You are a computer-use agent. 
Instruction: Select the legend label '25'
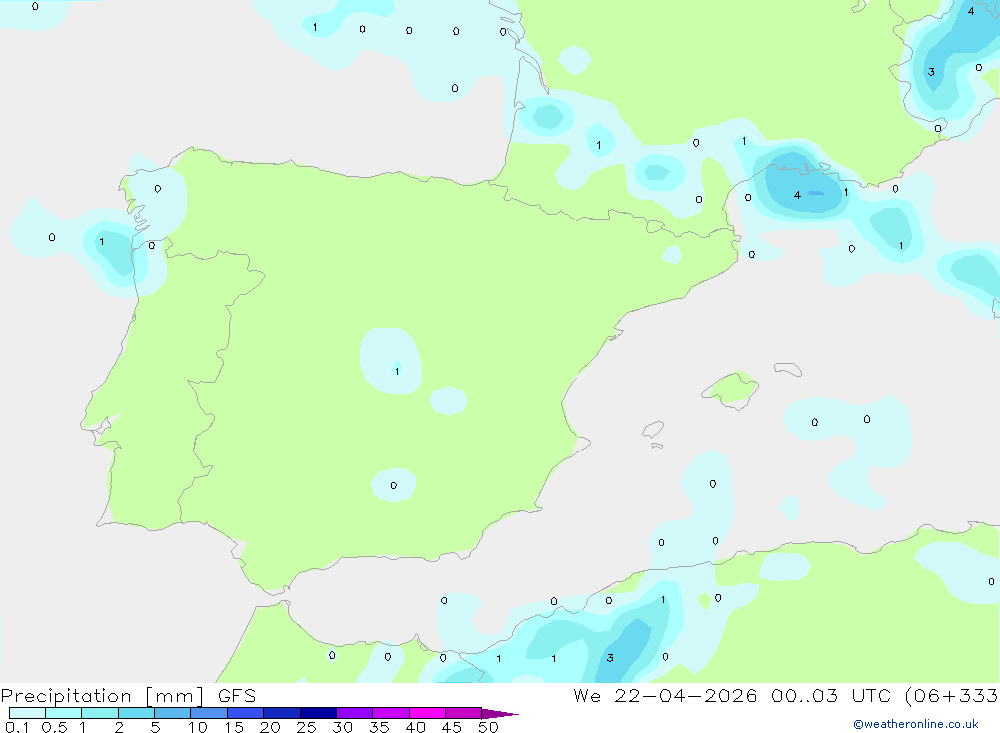pyautogui.click(x=306, y=727)
